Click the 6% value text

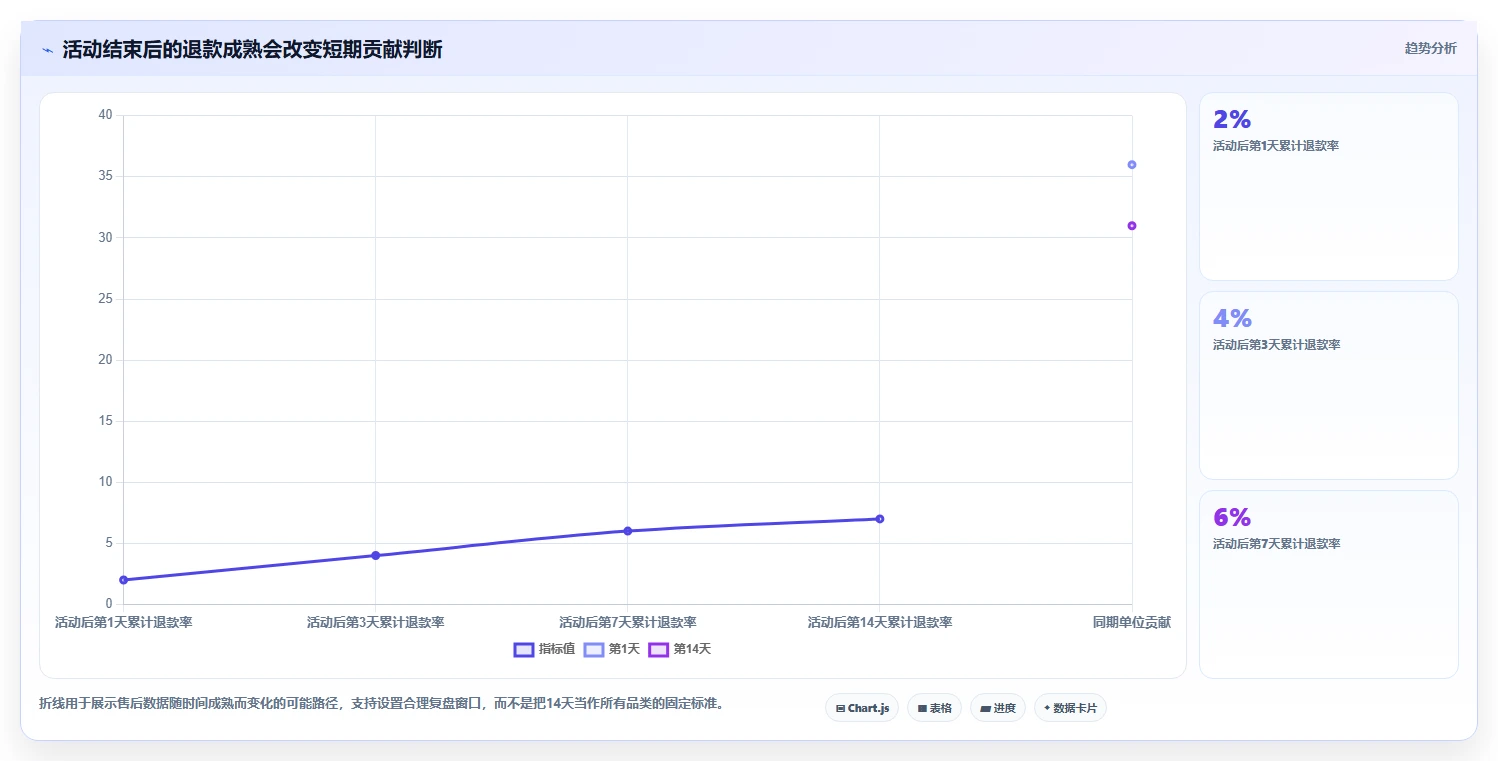(x=1232, y=518)
